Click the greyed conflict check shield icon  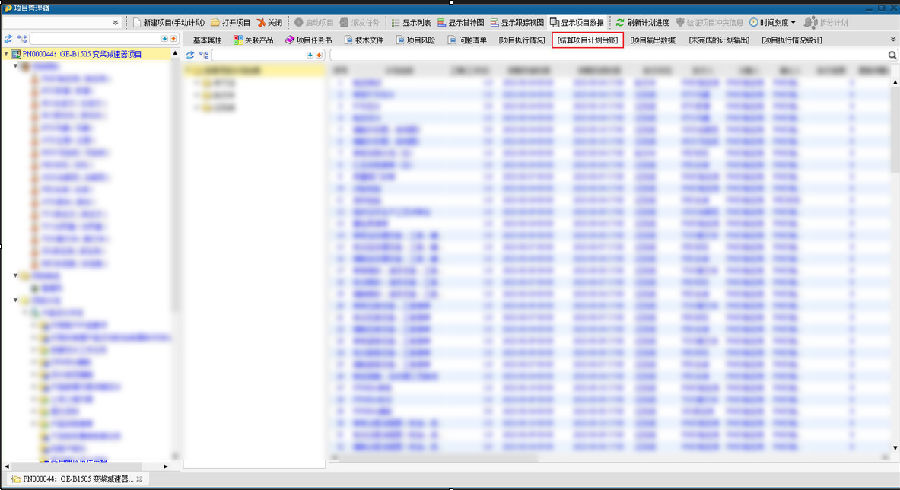coord(680,22)
